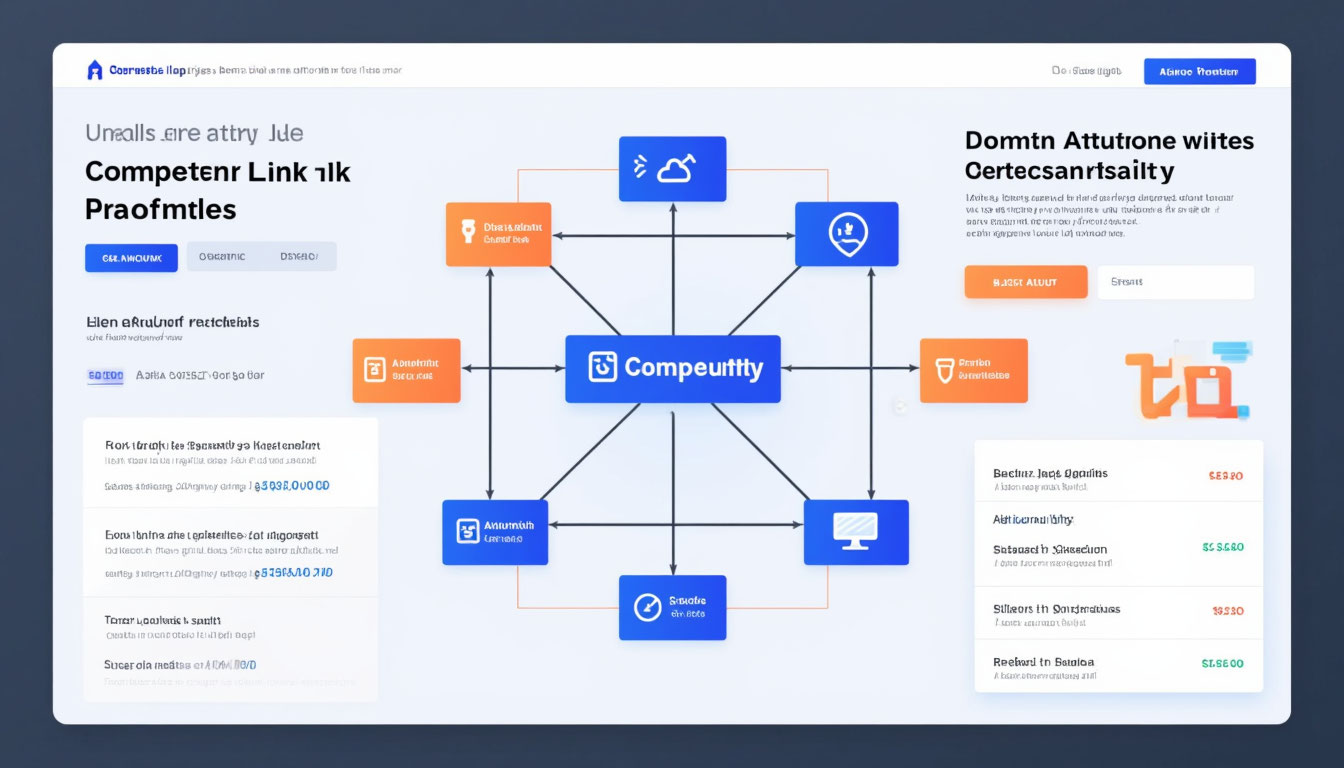1344x768 pixels.
Task: Click the location pin node icon
Action: 847,234
